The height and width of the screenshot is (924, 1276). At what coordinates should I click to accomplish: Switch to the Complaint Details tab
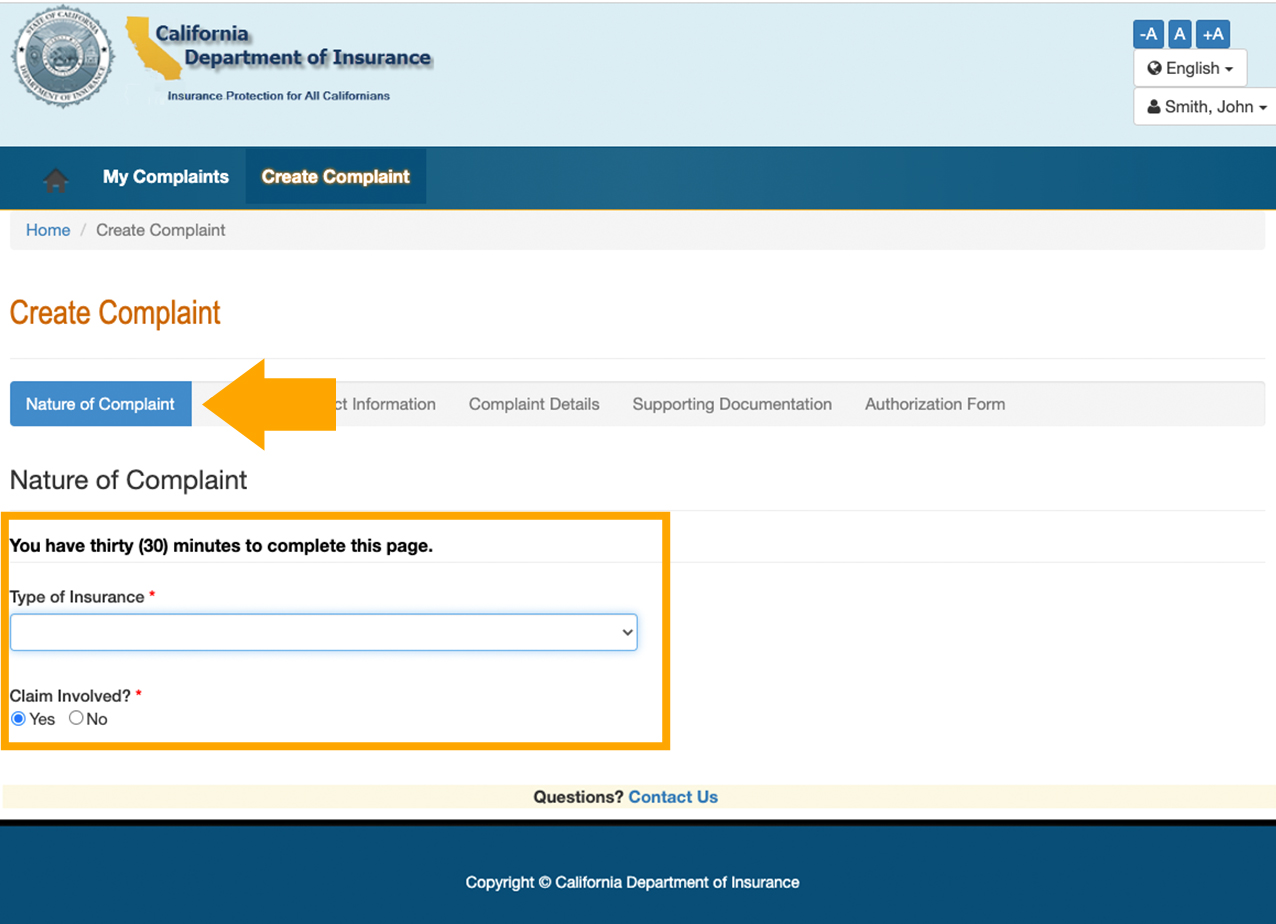pyautogui.click(x=534, y=404)
